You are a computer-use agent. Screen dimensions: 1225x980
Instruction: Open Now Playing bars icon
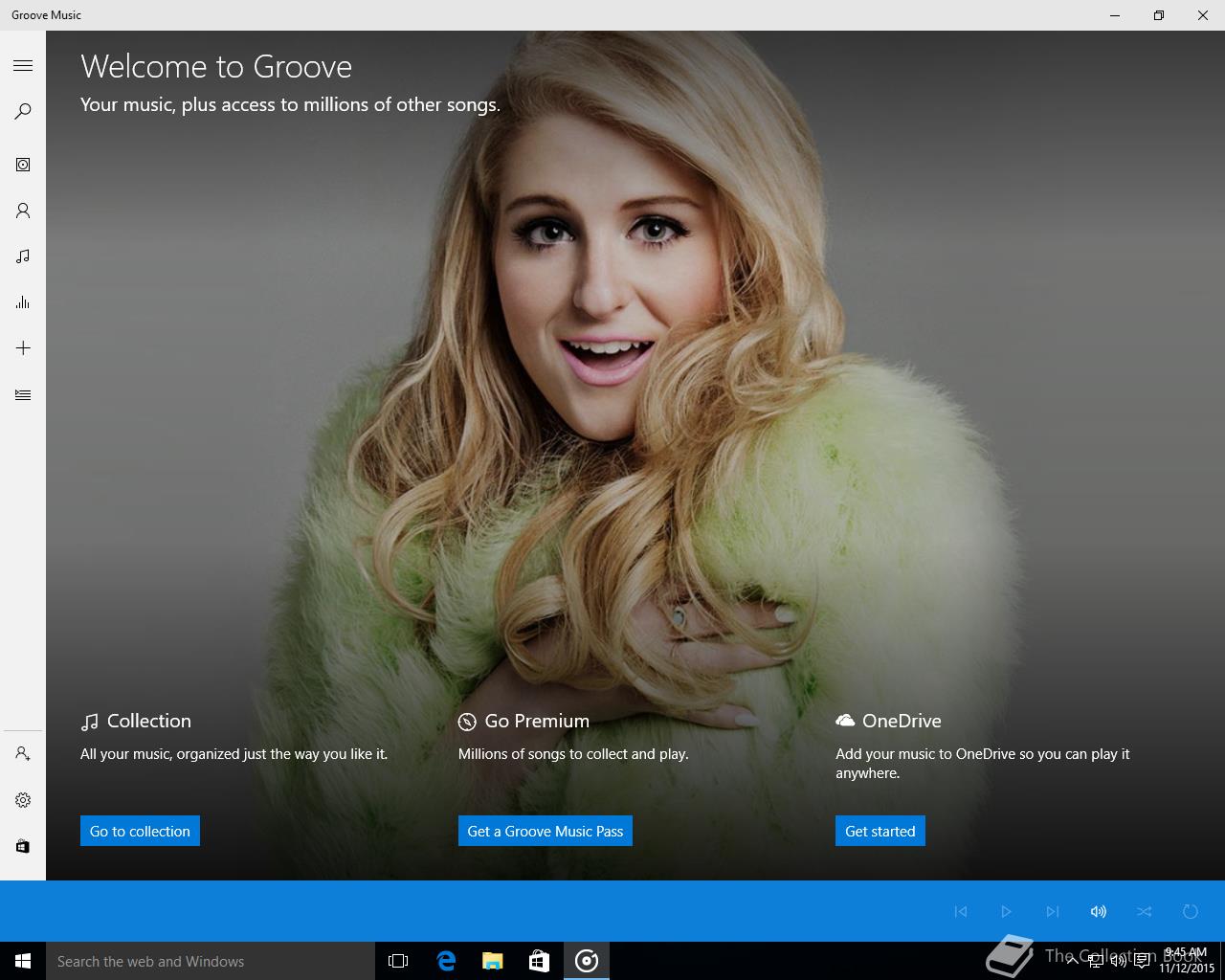click(x=23, y=302)
